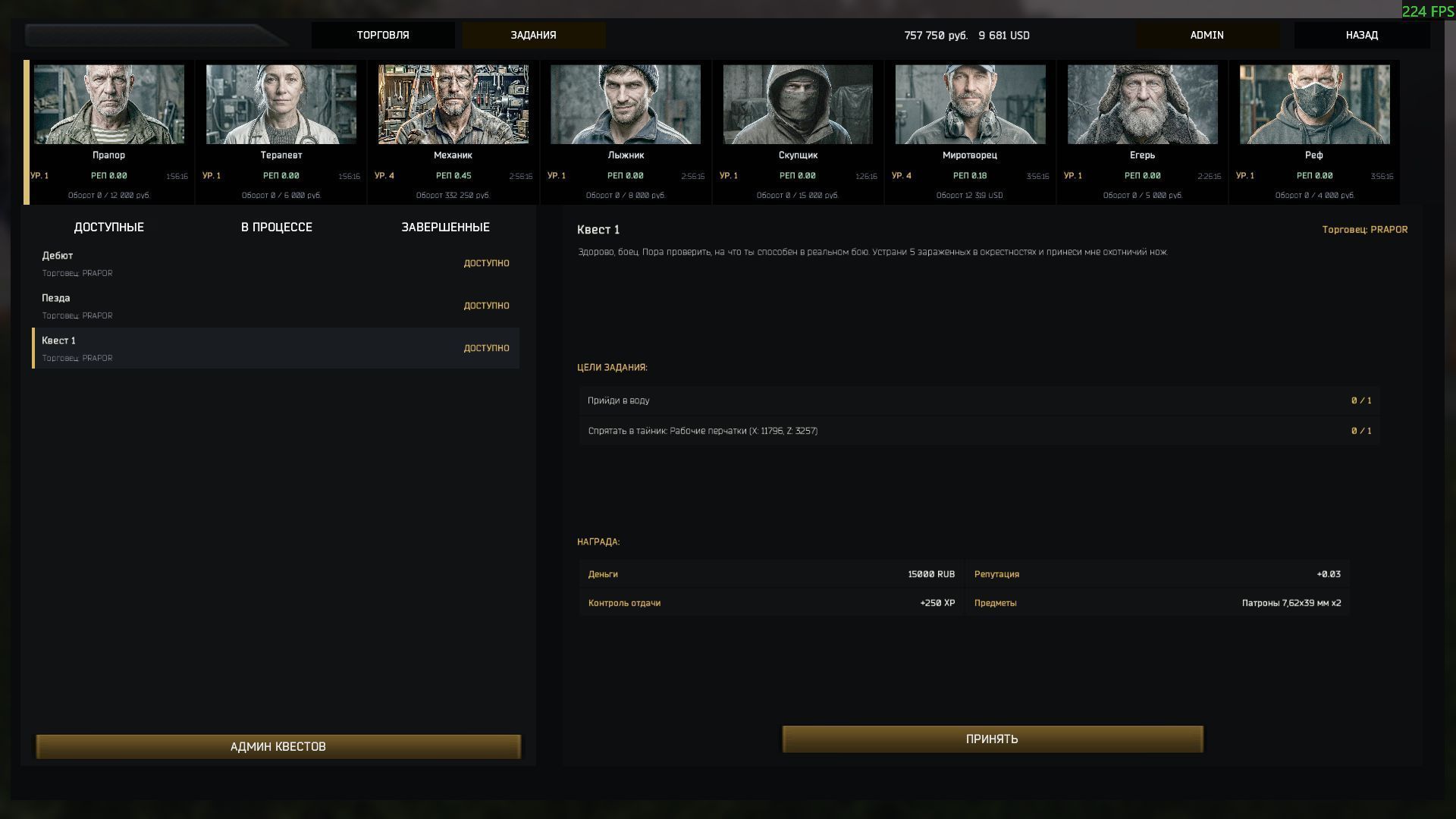Click Торговец: PRAPOR label in quest details
The height and width of the screenshot is (819, 1456).
1364,230
